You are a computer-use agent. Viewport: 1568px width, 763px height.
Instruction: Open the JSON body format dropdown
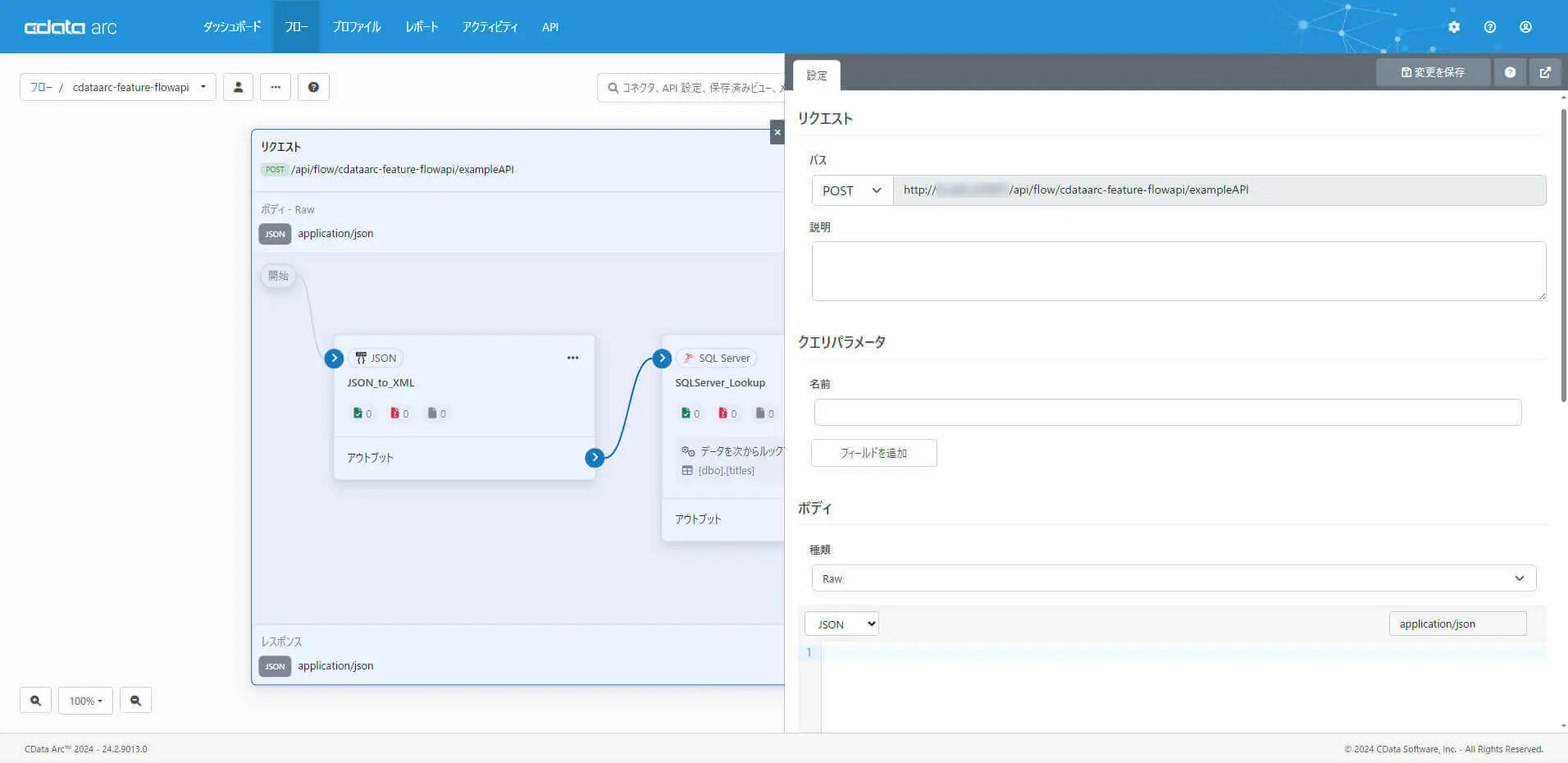pyautogui.click(x=841, y=624)
